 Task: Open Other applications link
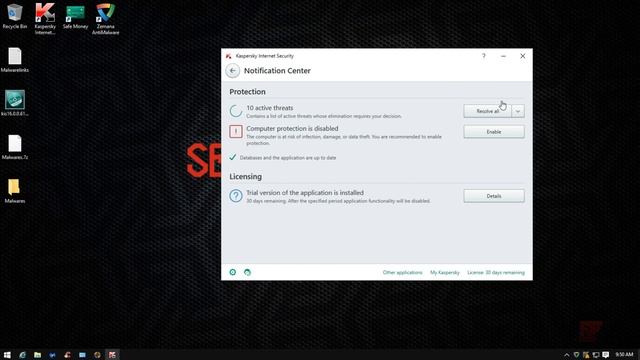click(402, 272)
